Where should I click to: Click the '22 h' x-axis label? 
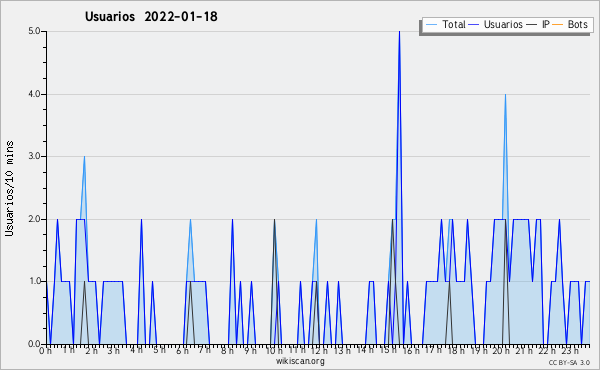pyautogui.click(x=548, y=351)
